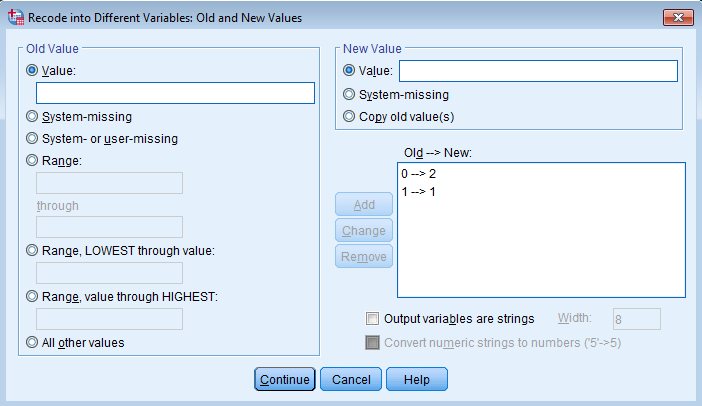Click in the New Value input field
702x406 pixels.
[537, 71]
